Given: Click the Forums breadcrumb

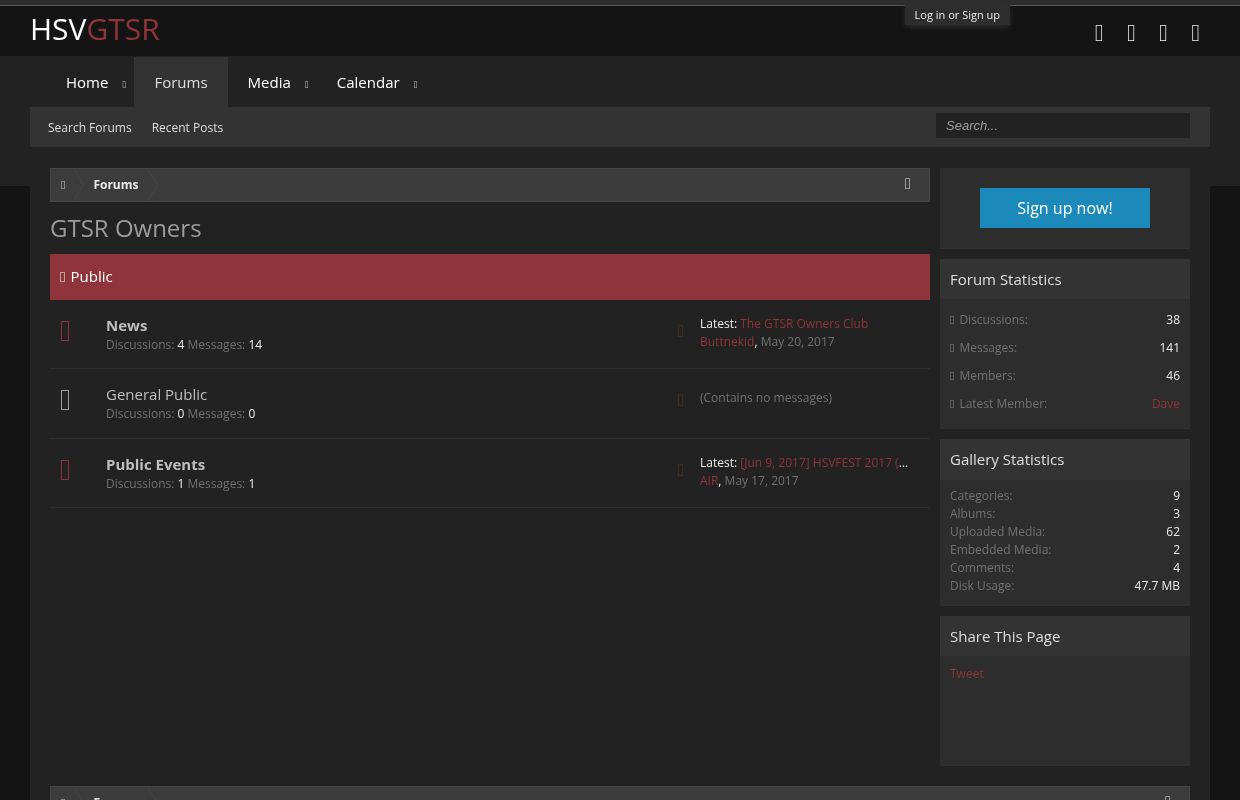Looking at the screenshot, I should tap(116, 185).
